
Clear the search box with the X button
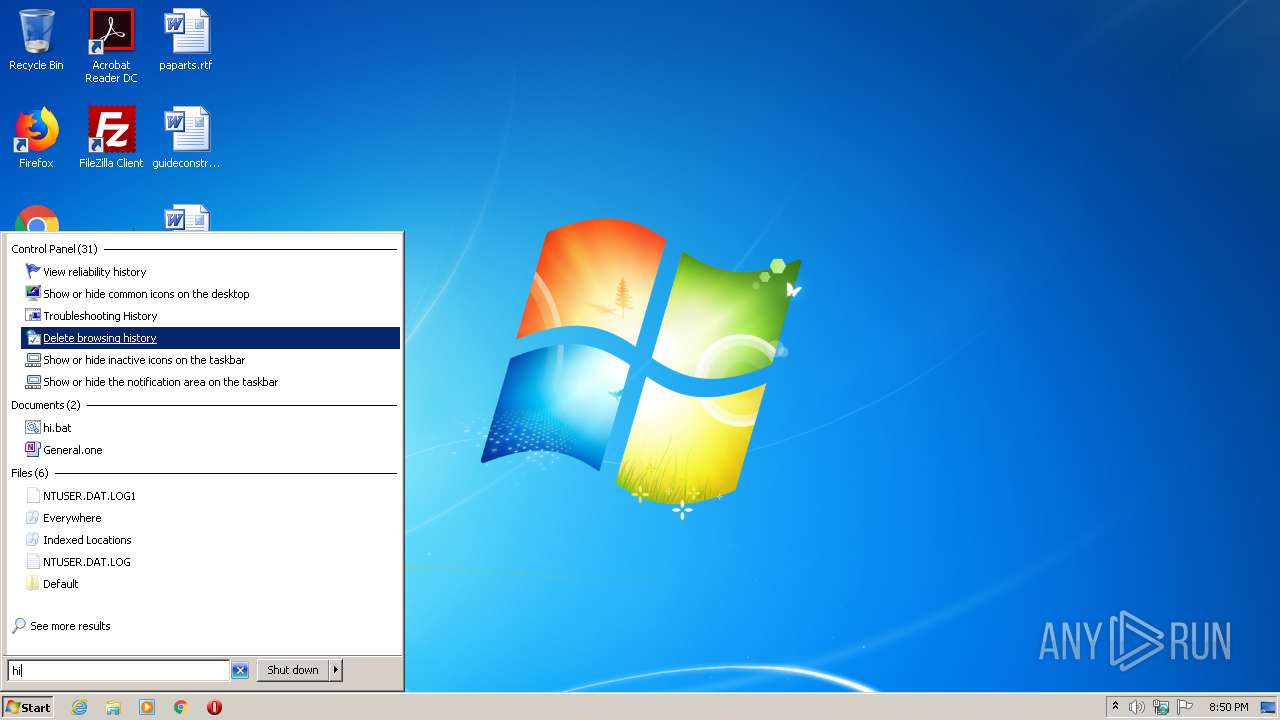pos(240,671)
